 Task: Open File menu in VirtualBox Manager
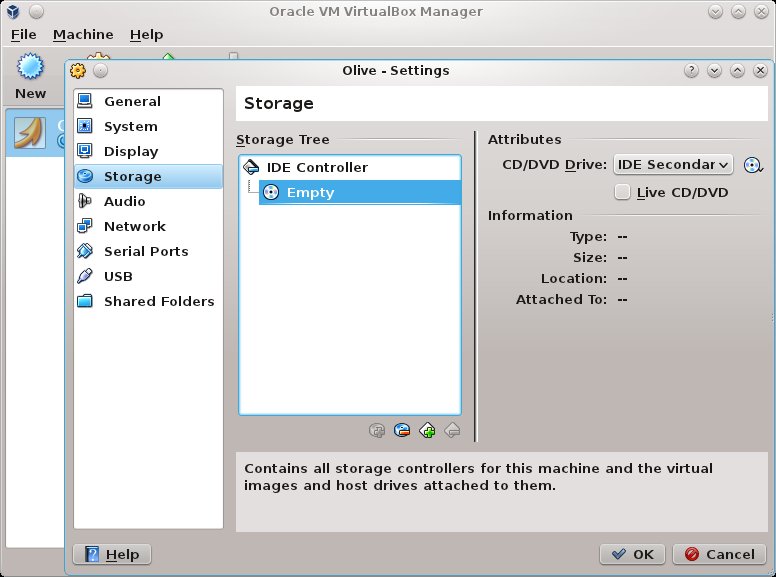(23, 35)
